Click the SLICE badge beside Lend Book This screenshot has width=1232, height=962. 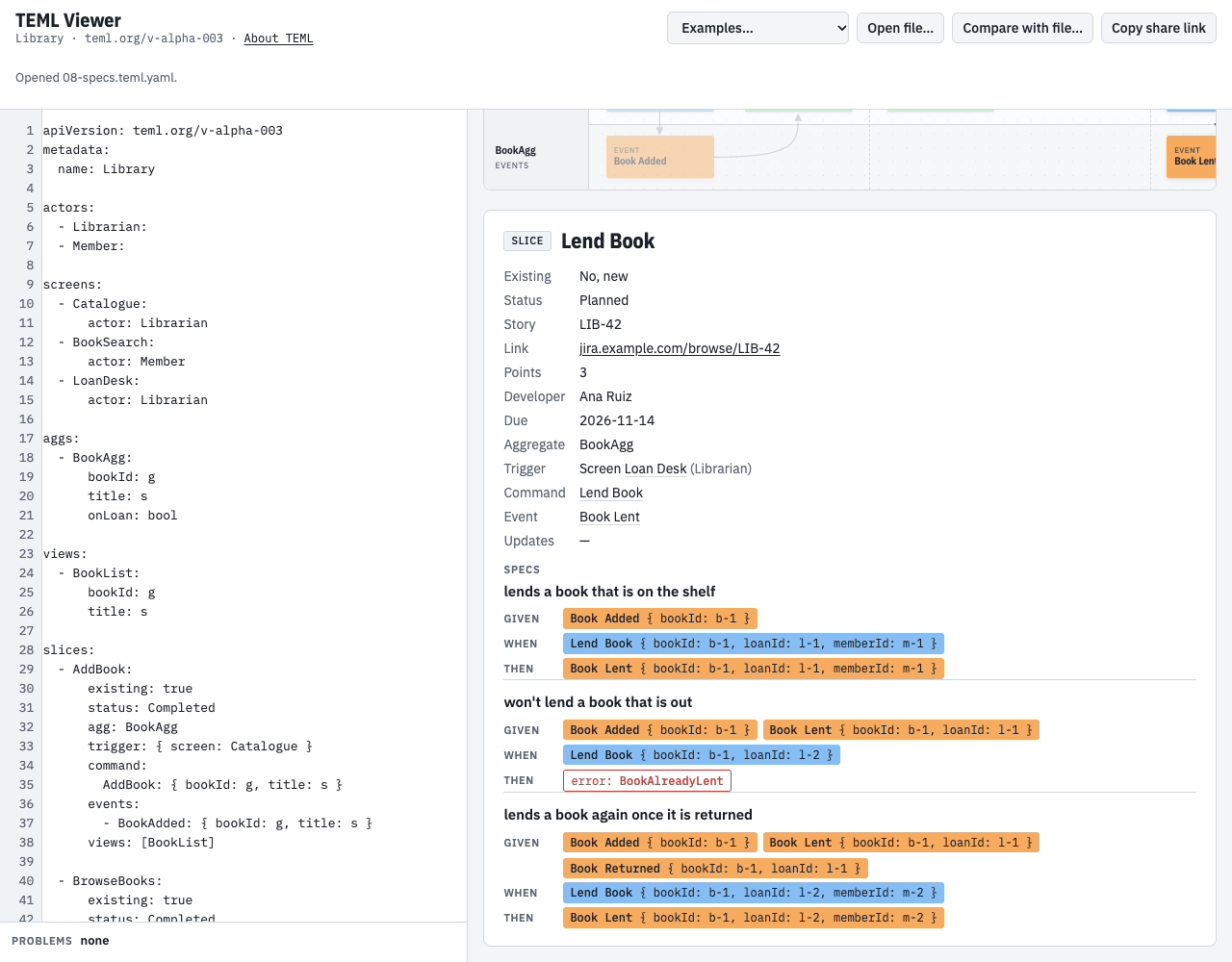pyautogui.click(x=527, y=241)
